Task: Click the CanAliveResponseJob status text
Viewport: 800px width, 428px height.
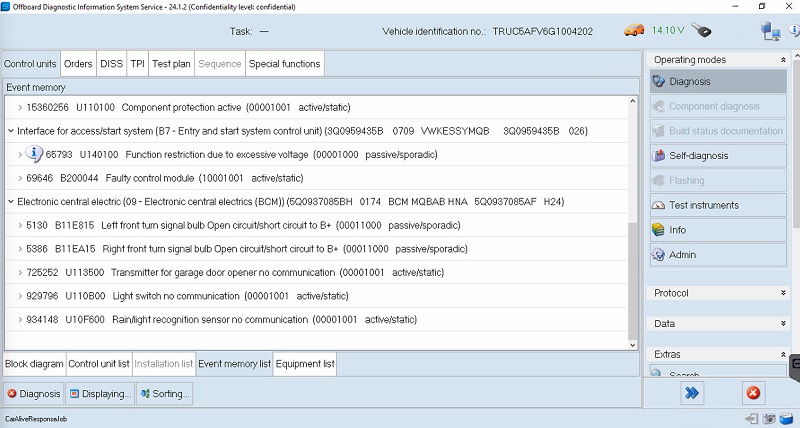Action: tap(36, 419)
